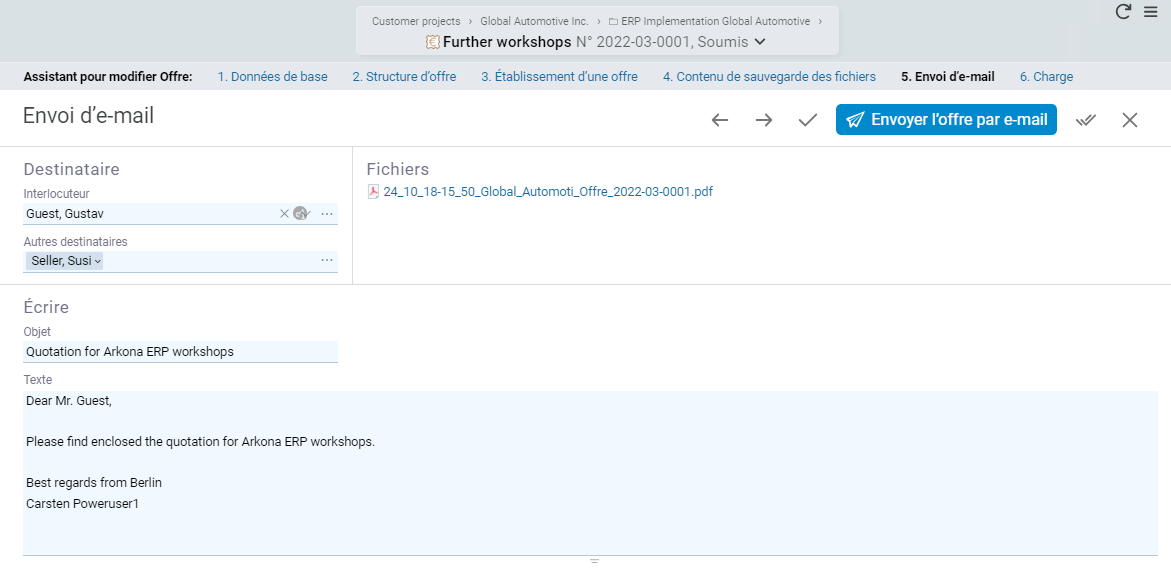Go to next step with right arrow
The width and height of the screenshot is (1171, 579).
tap(763, 120)
